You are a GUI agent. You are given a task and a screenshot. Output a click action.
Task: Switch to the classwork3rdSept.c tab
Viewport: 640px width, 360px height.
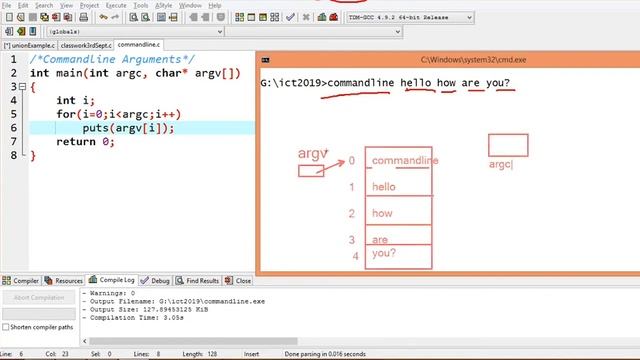point(86,45)
